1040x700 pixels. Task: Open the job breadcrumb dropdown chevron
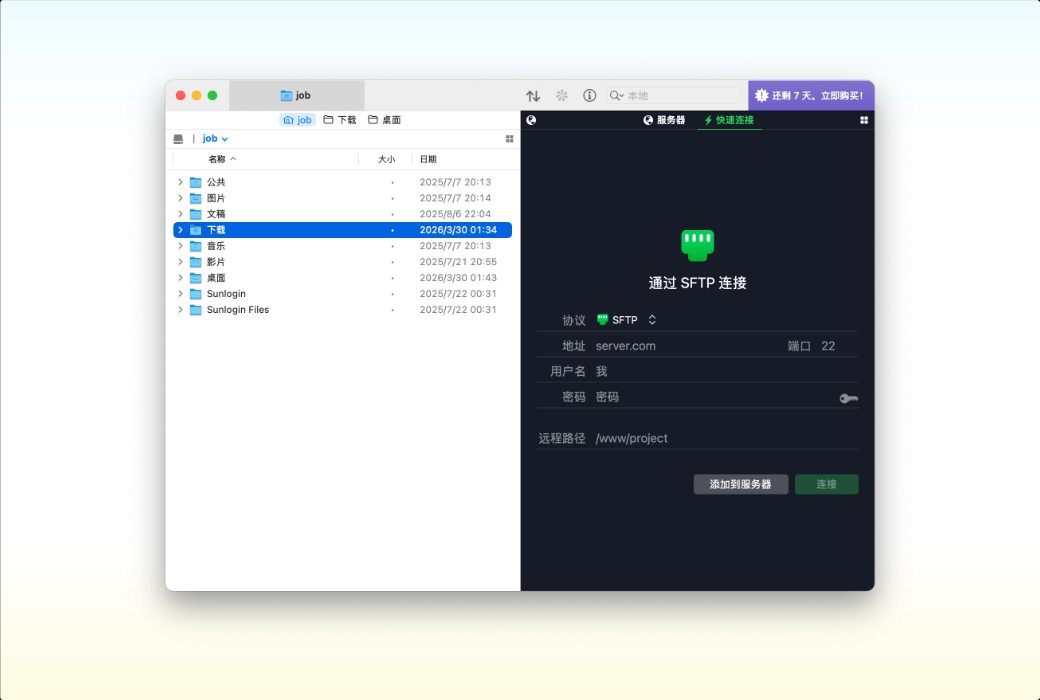click(222, 138)
